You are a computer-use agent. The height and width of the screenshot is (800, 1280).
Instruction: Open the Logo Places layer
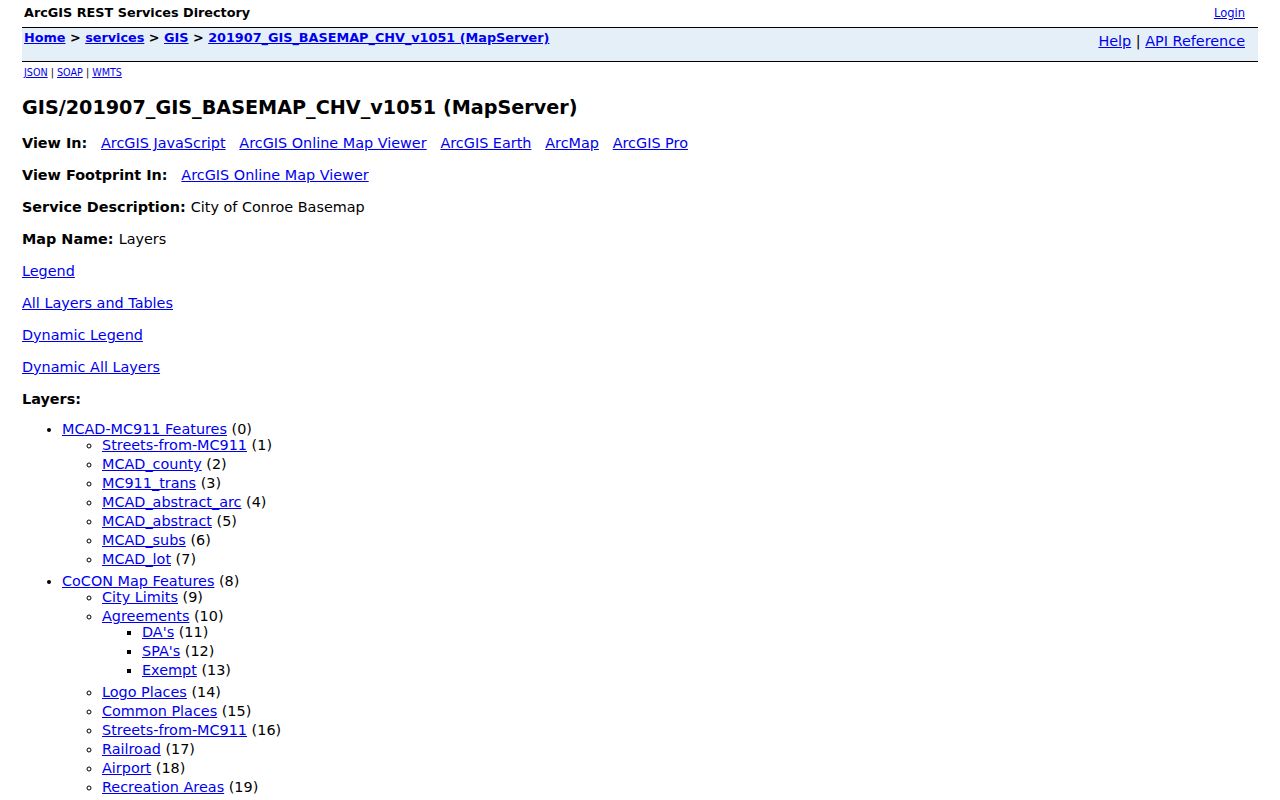pos(144,692)
